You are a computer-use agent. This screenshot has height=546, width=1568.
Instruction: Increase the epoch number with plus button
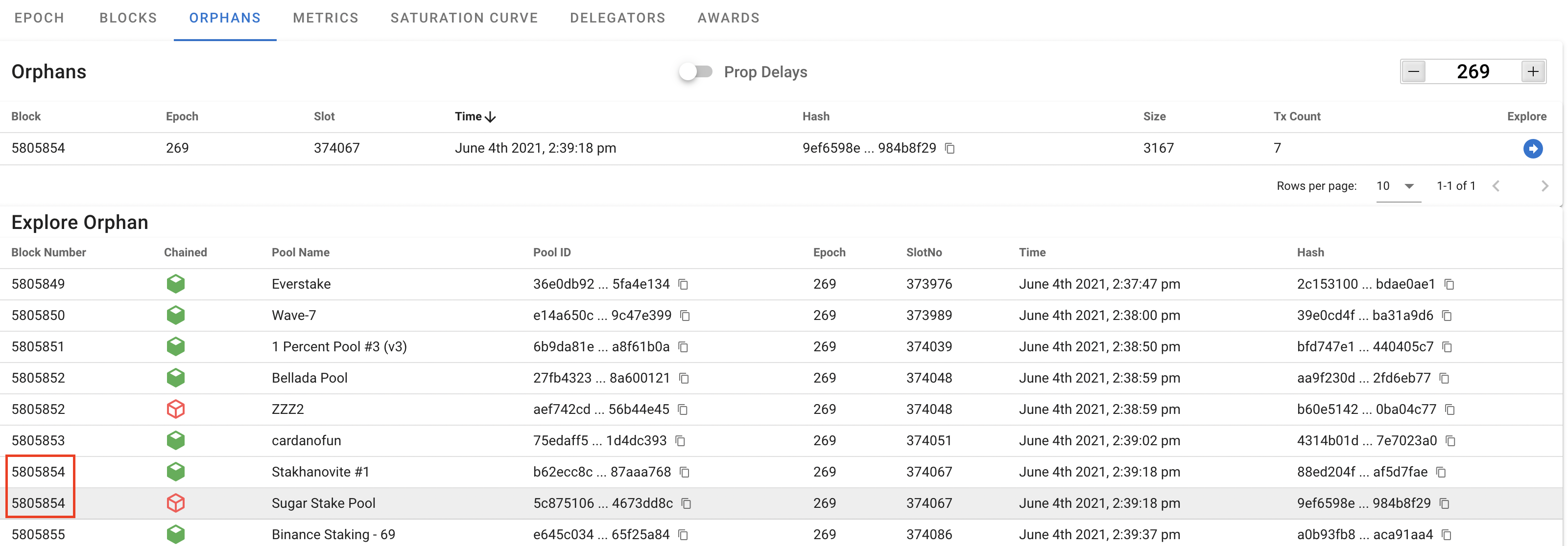coord(1533,72)
